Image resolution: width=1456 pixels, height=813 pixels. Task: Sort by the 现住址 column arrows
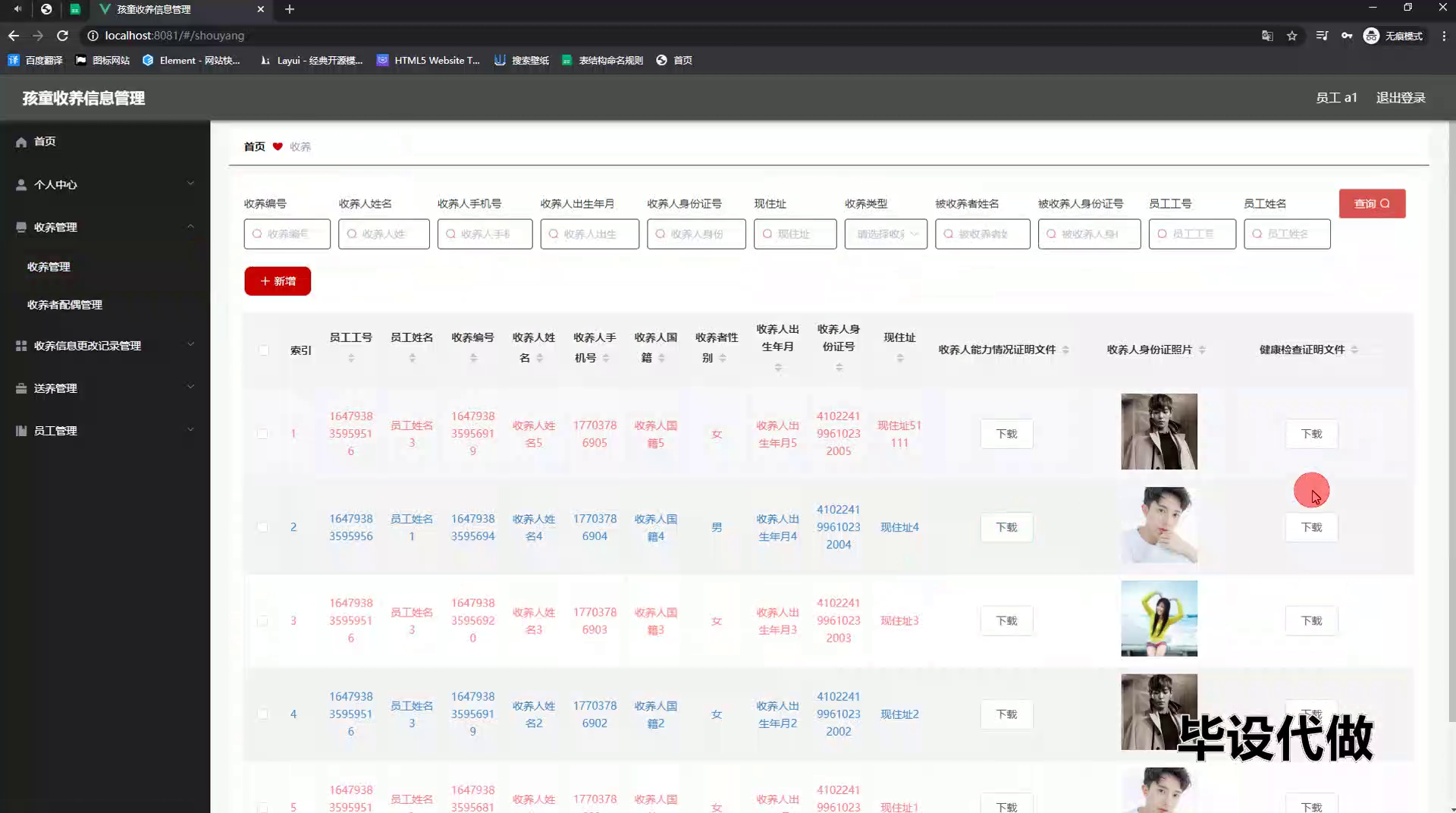900,358
